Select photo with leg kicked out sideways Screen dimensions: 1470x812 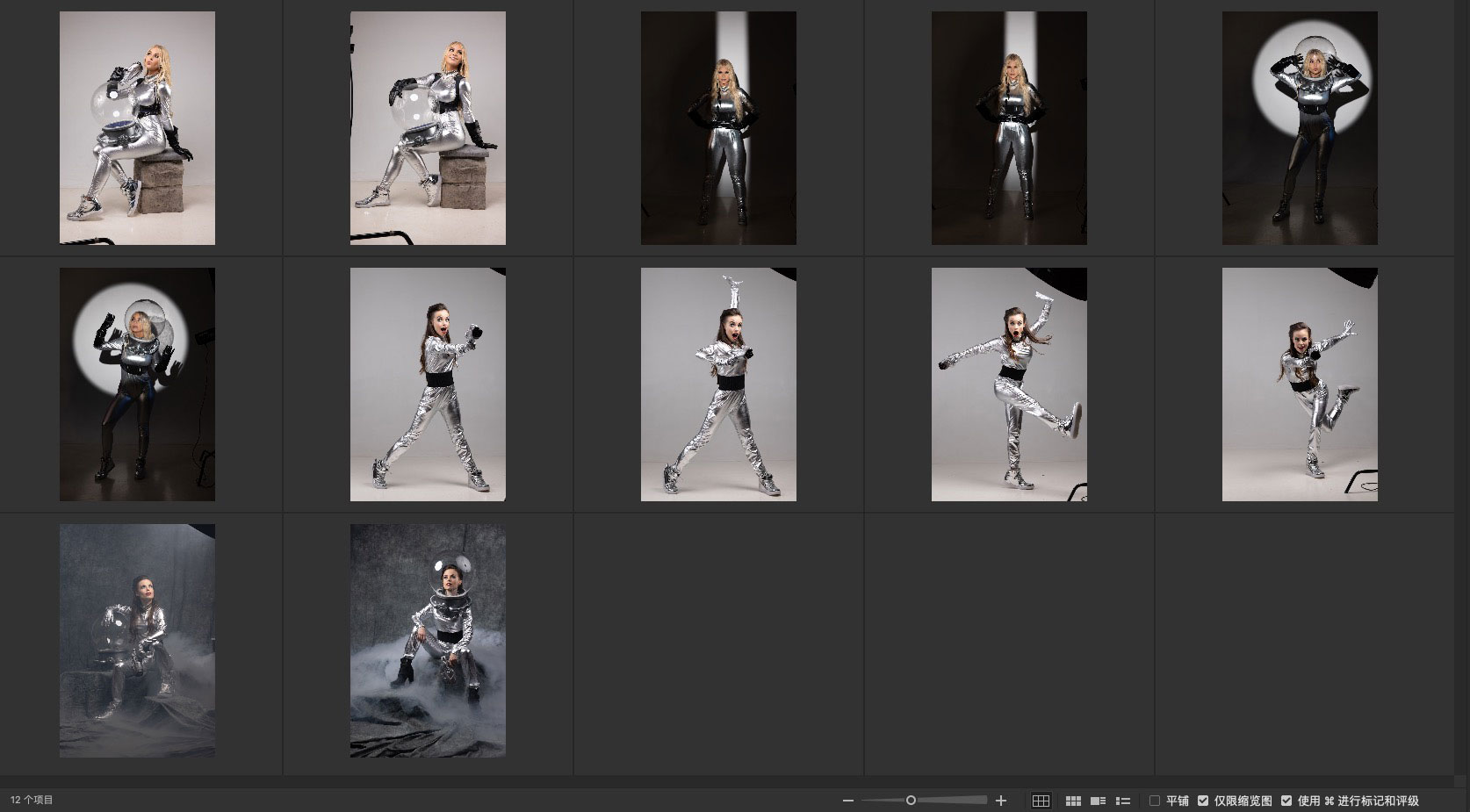pos(1009,384)
